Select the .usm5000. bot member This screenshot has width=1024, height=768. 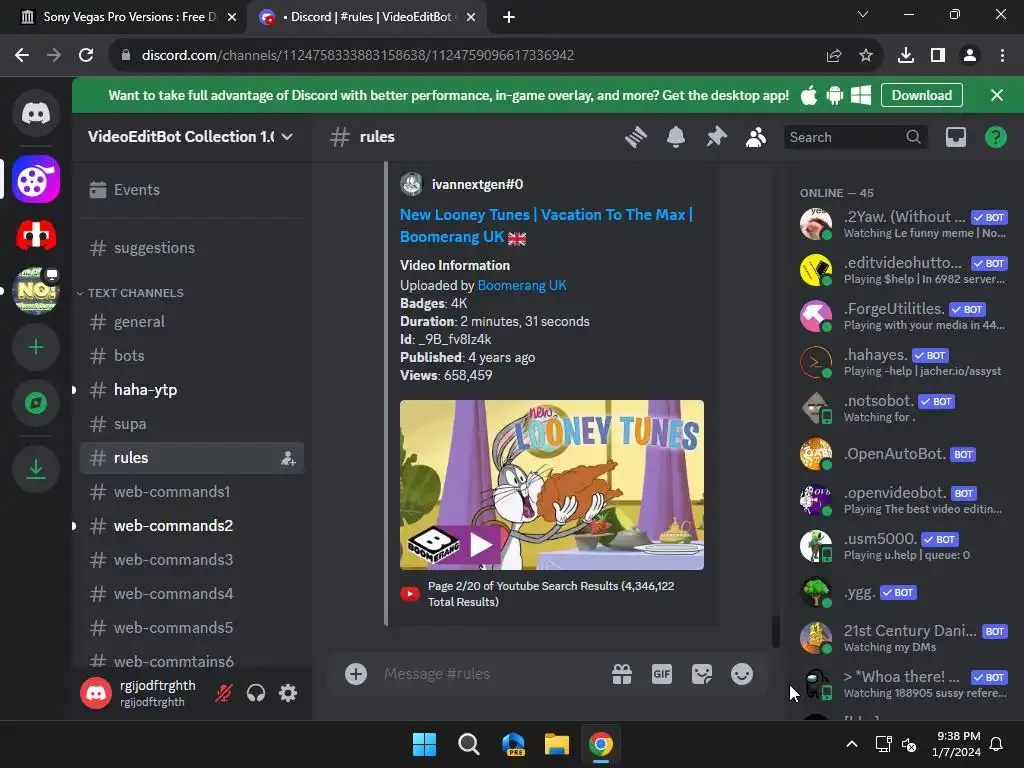coord(904,546)
